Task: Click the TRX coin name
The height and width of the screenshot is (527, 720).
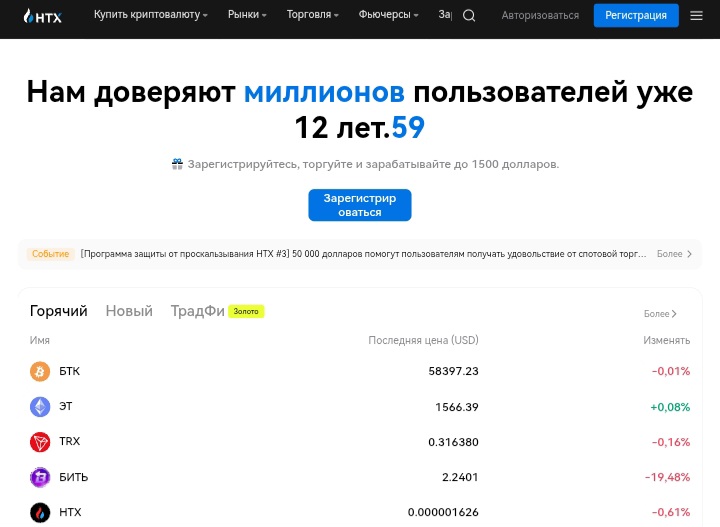Action: click(x=70, y=442)
